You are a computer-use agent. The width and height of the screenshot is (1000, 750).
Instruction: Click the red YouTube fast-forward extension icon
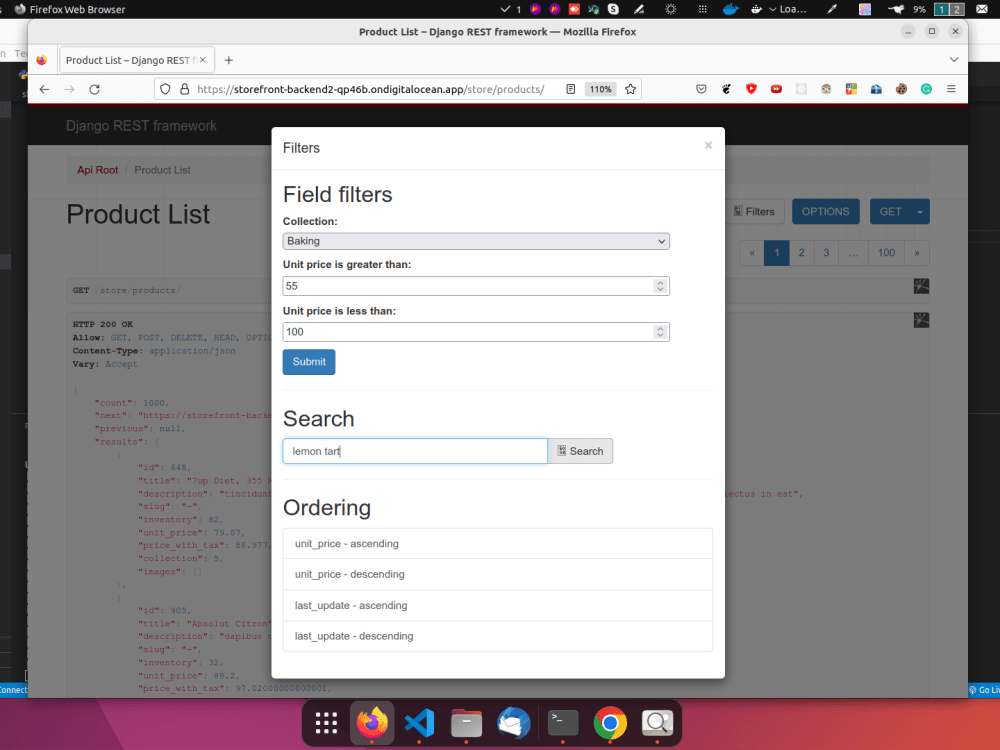[776, 89]
